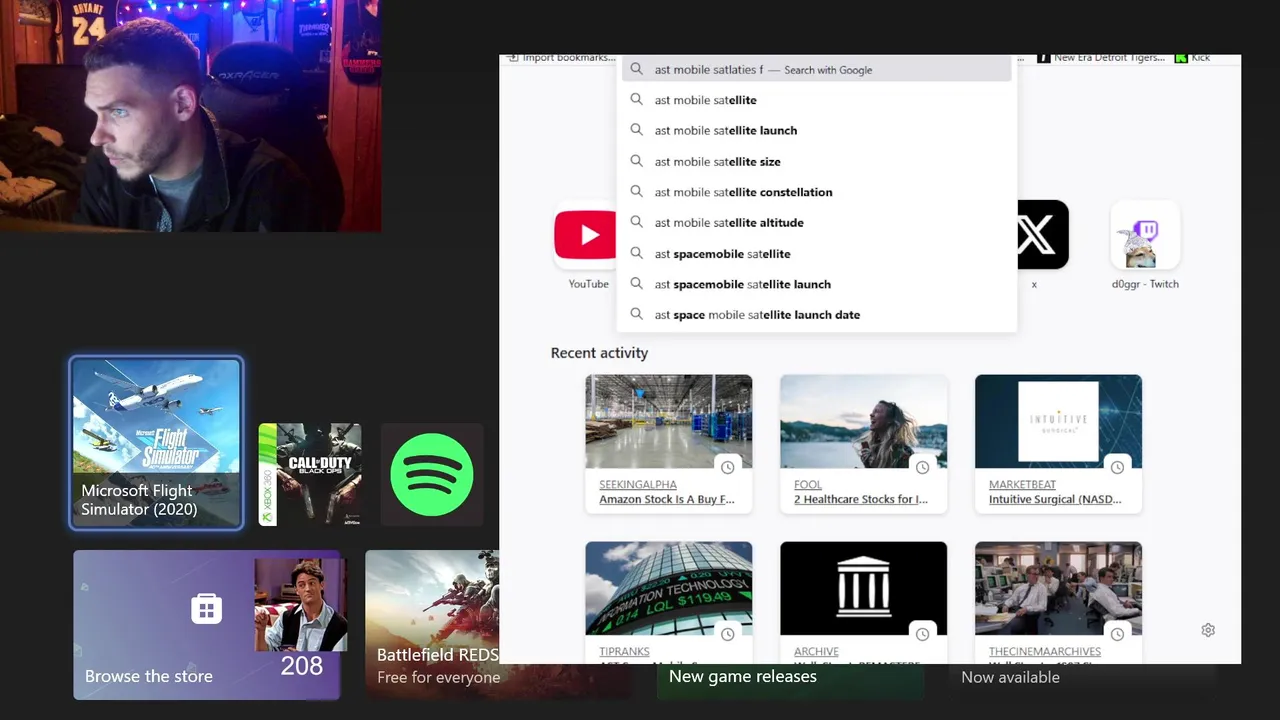Launch Call of Duty Black Ops tile
1280x720 pixels.
(310, 474)
